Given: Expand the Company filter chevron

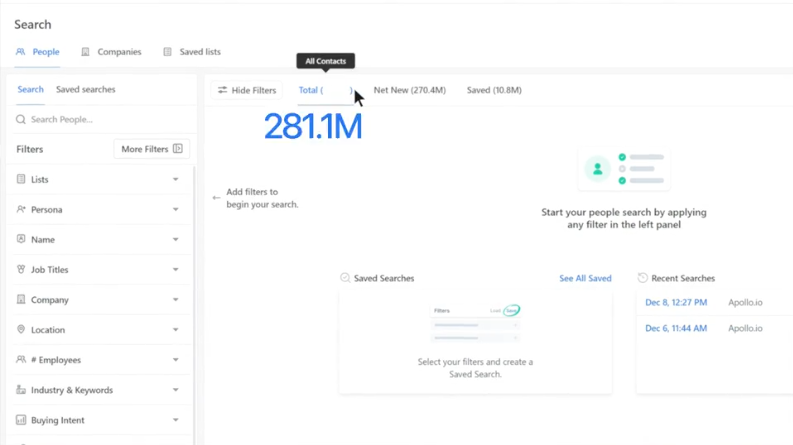Looking at the screenshot, I should click(x=175, y=299).
